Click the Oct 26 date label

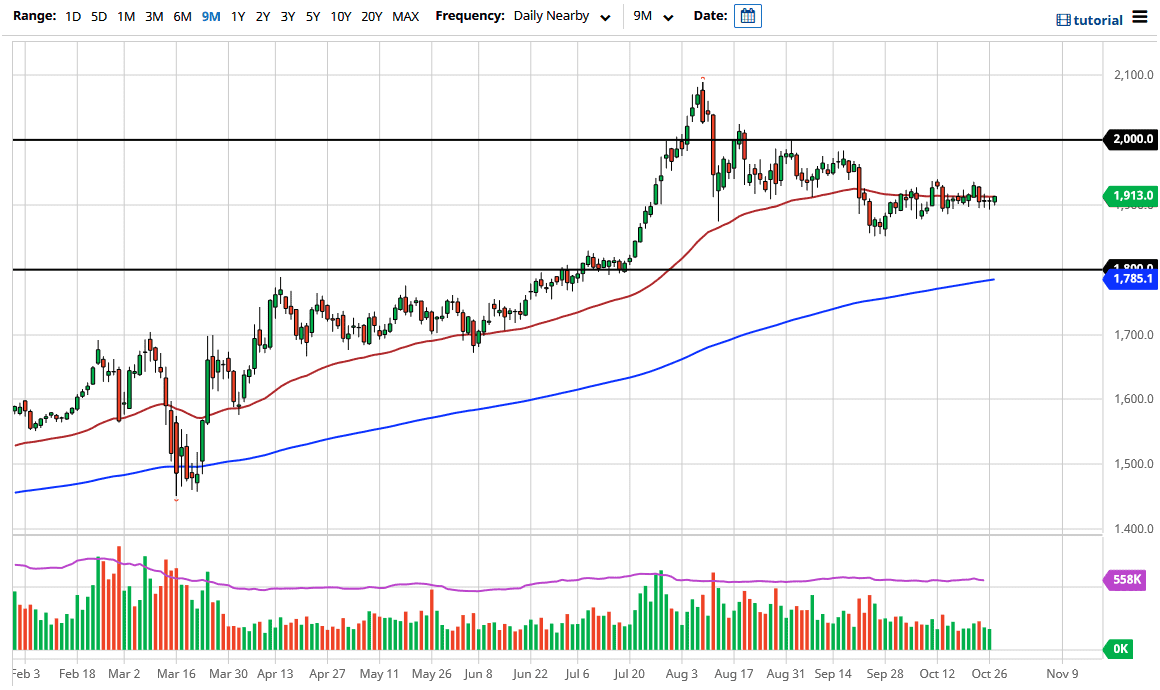[989, 674]
